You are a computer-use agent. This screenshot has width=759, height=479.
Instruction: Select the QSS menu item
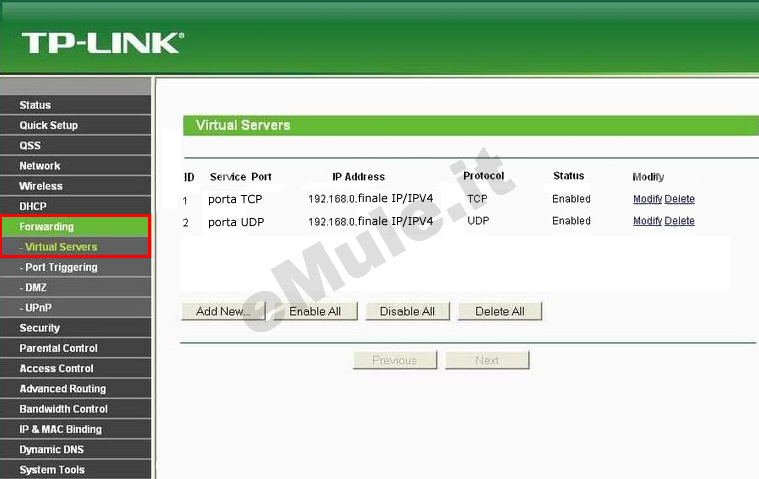click(76, 146)
